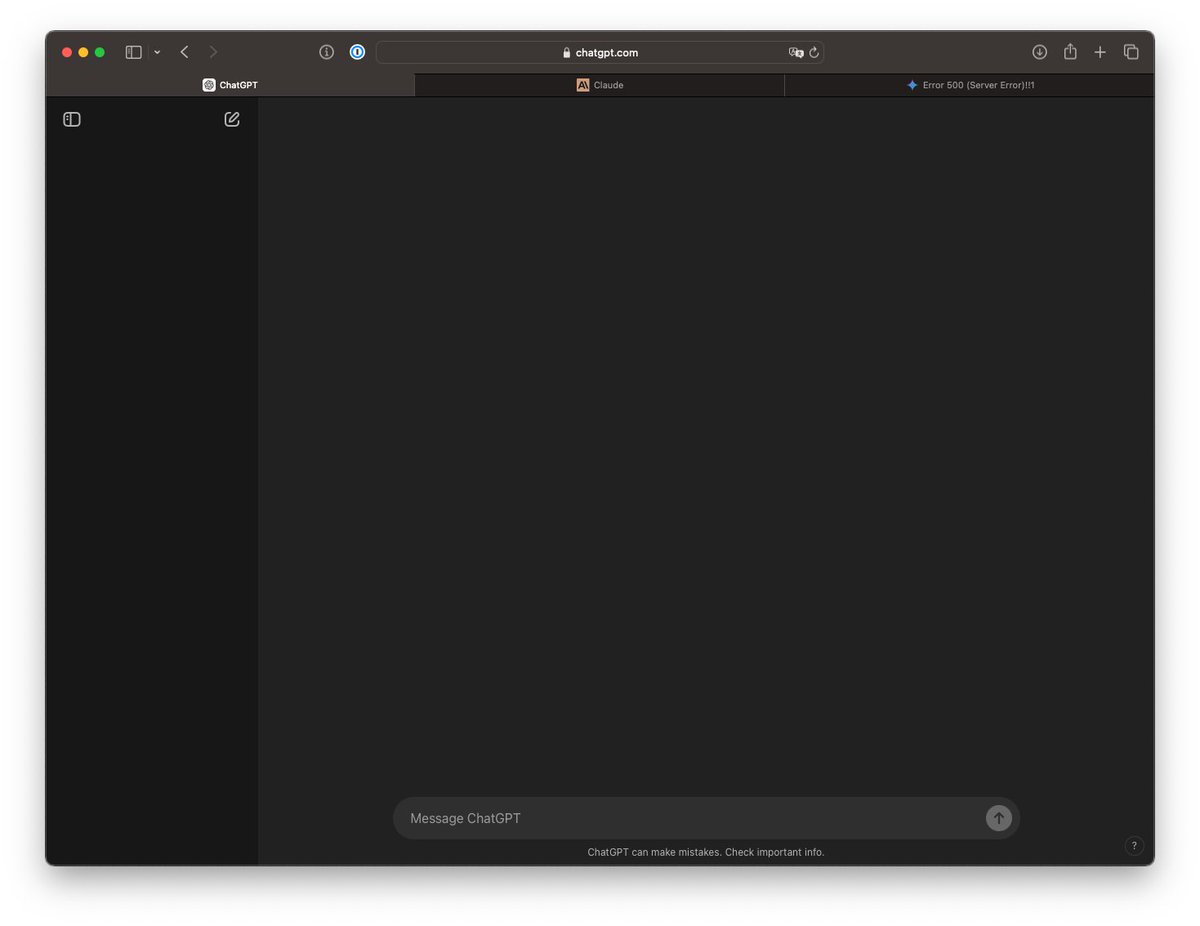Viewport: 1200px width, 926px height.
Task: Minimize the window with yellow button
Action: coord(83,52)
